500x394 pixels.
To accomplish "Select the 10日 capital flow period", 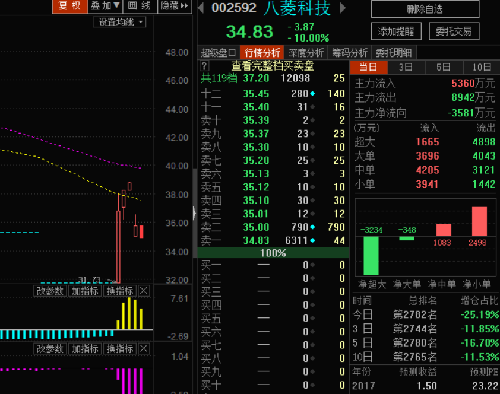I will tap(481, 67).
